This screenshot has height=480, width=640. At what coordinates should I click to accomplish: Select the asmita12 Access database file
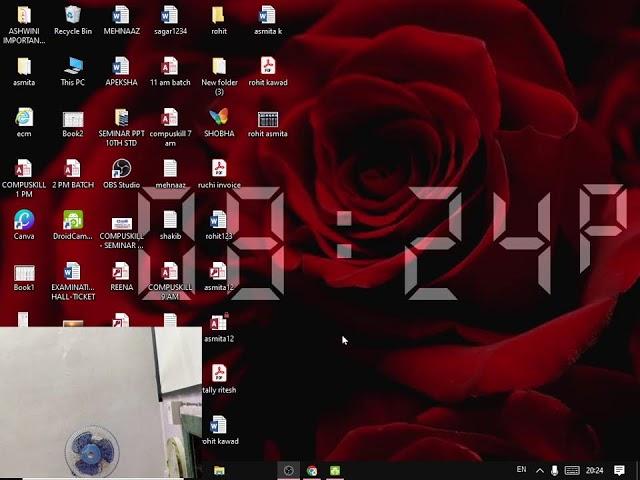[219, 328]
